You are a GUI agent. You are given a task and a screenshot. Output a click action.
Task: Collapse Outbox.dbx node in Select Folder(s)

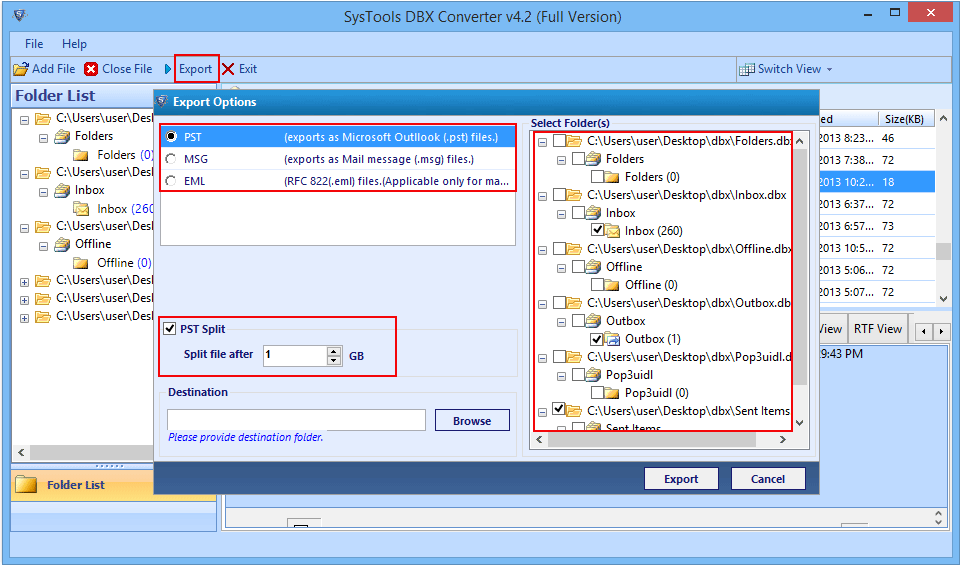click(542, 304)
